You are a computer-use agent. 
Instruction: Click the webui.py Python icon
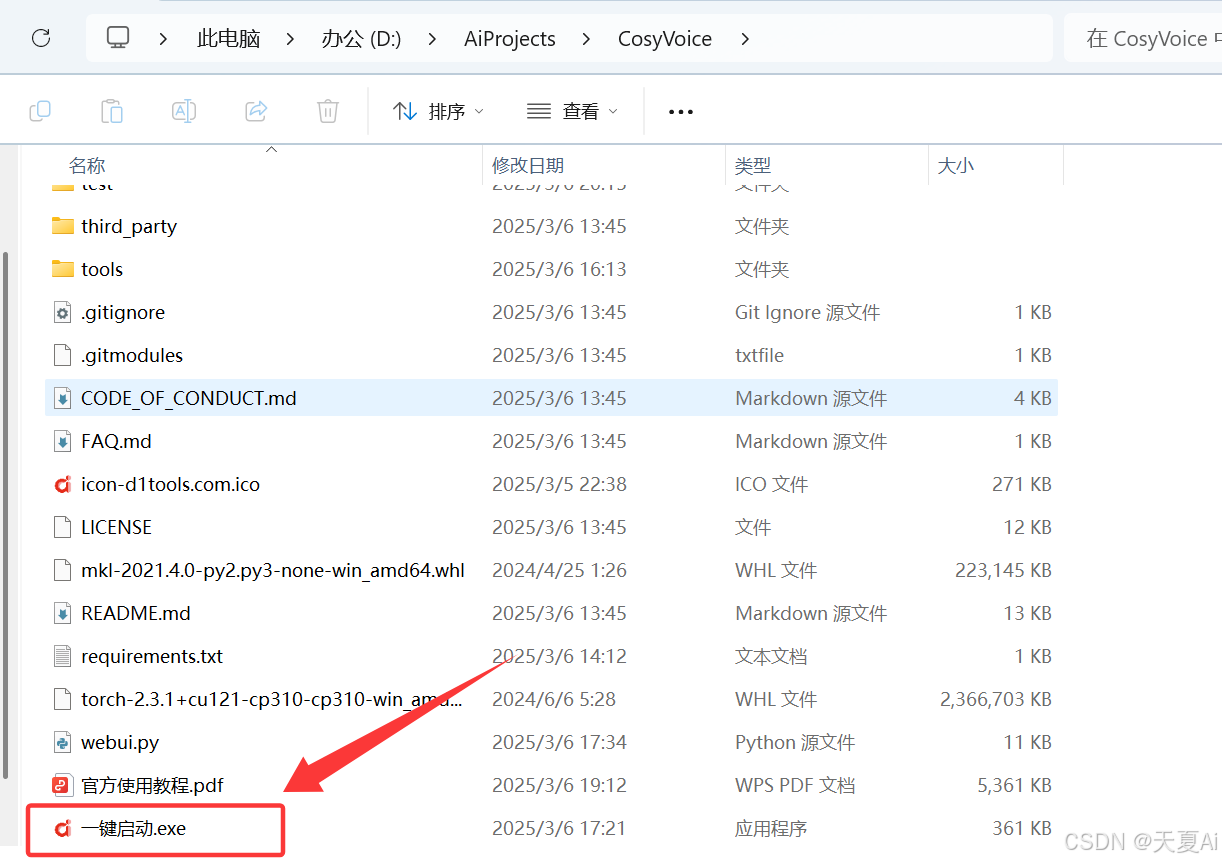pyautogui.click(x=63, y=742)
